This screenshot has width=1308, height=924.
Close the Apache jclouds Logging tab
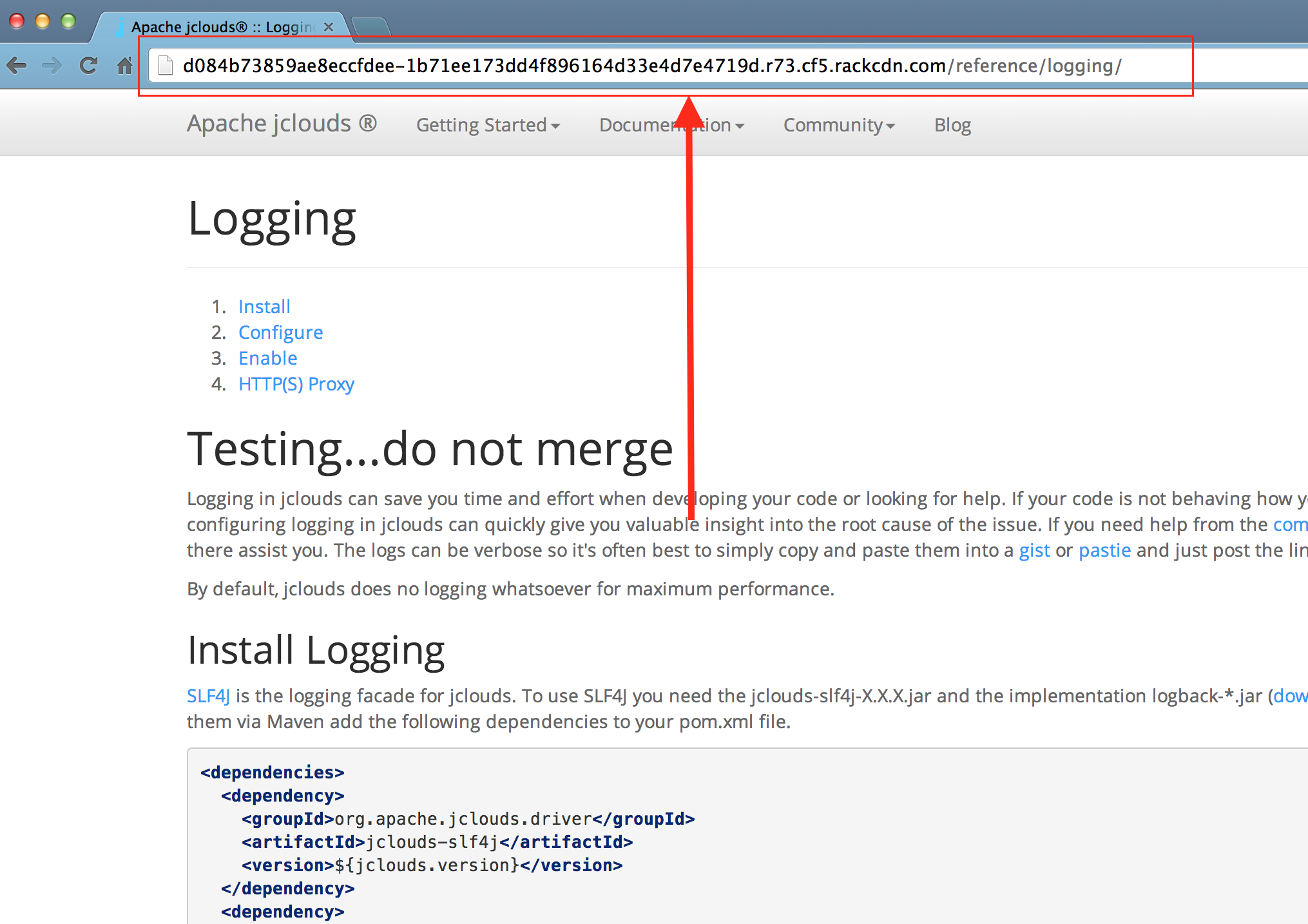click(329, 27)
